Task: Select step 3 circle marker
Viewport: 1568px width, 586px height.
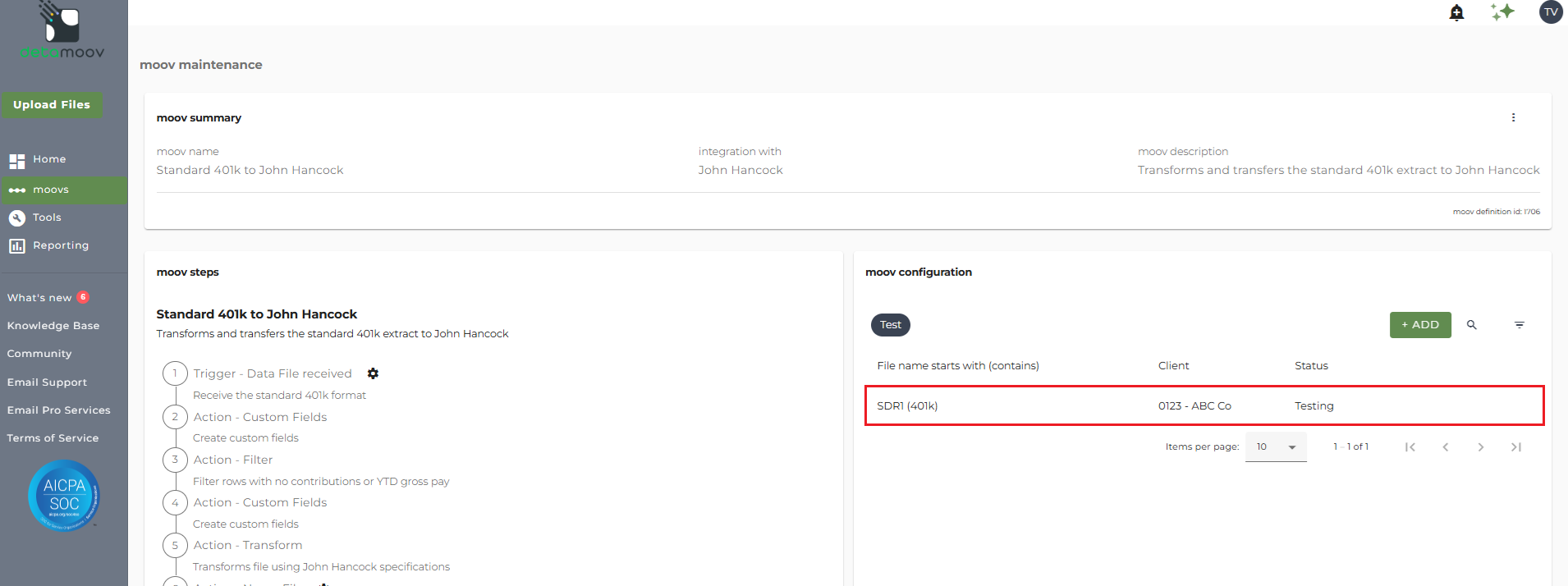Action: coord(175,460)
